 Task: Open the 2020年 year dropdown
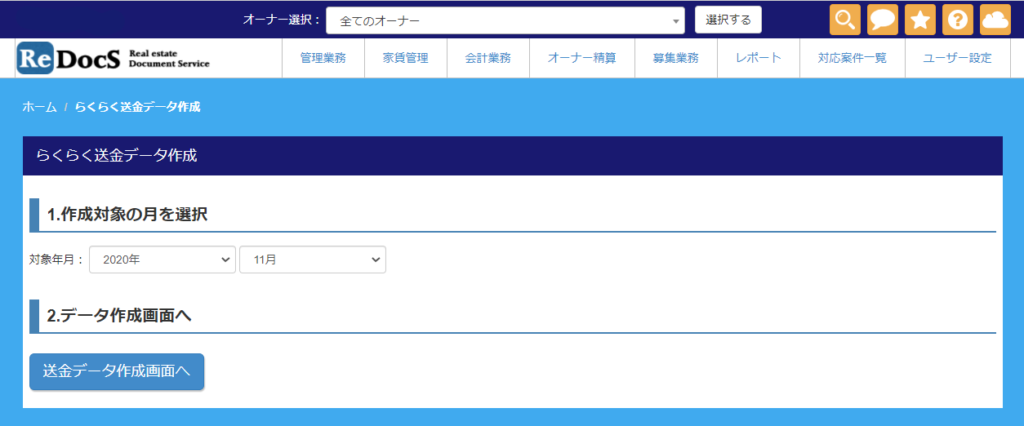(x=162, y=259)
